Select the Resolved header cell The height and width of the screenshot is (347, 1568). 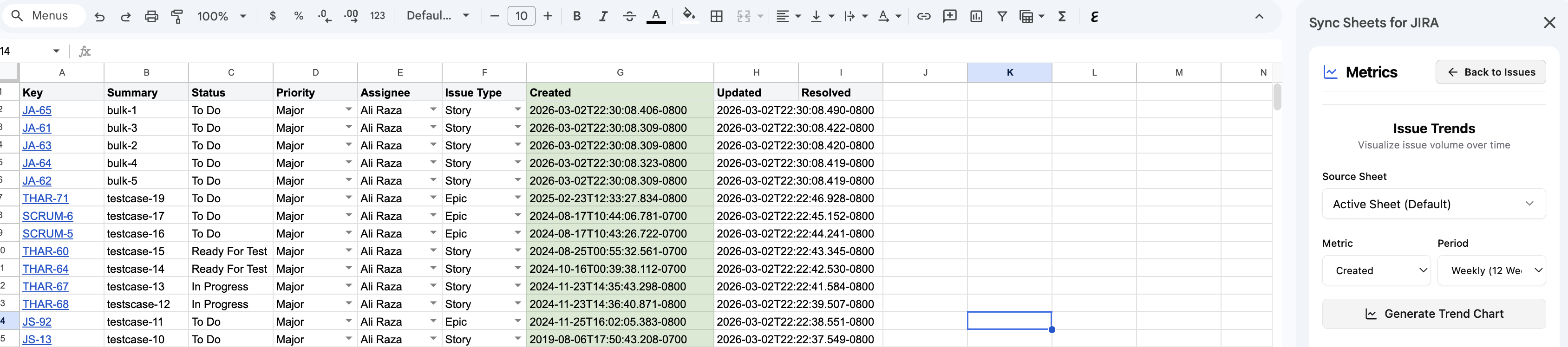tap(841, 92)
